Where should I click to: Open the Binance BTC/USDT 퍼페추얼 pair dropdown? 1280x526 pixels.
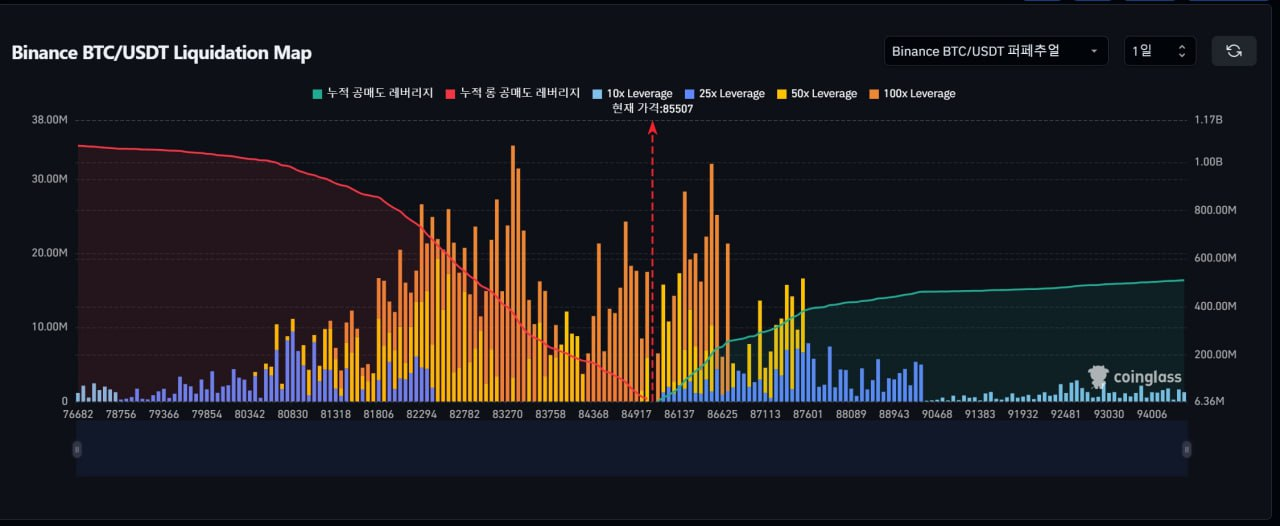coord(996,51)
